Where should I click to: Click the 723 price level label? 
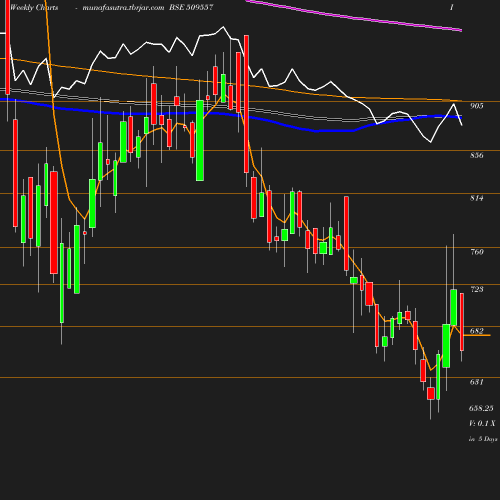pos(477,289)
